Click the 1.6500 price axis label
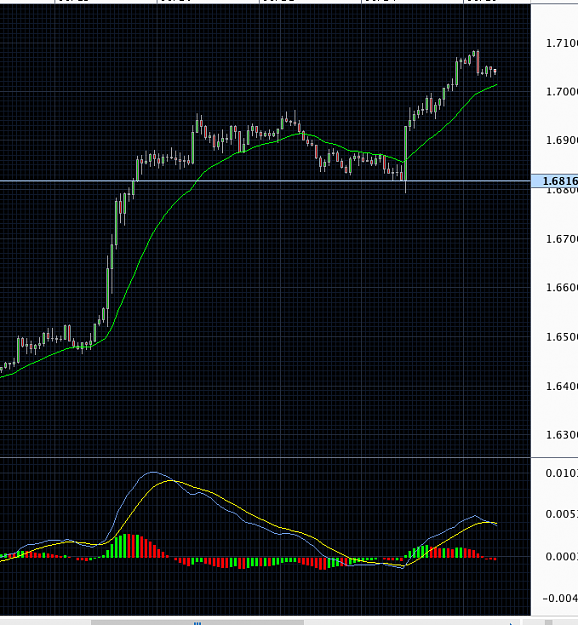This screenshot has height=625, width=578. pyautogui.click(x=562, y=337)
